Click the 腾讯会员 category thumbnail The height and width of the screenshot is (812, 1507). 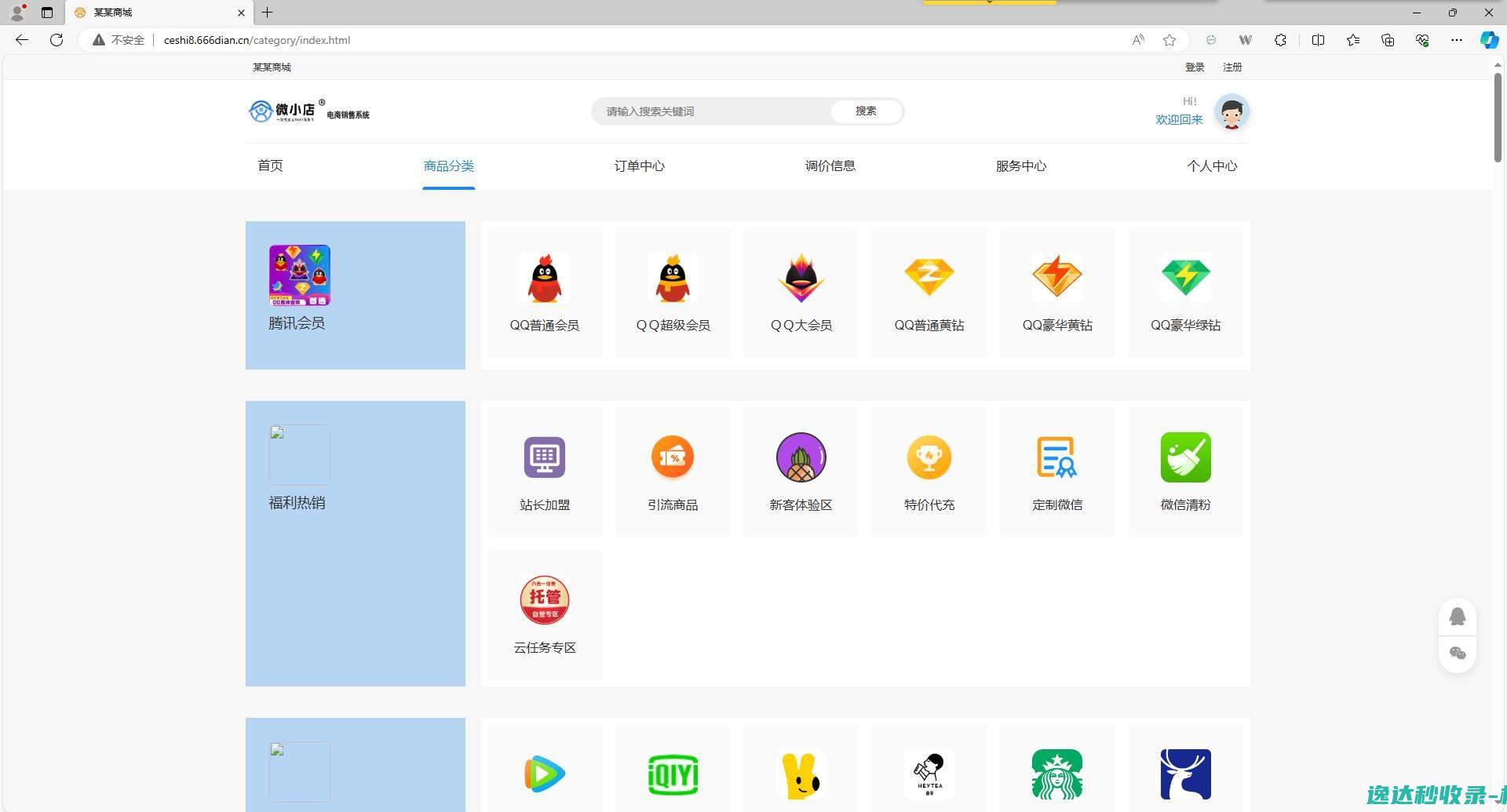click(x=299, y=275)
